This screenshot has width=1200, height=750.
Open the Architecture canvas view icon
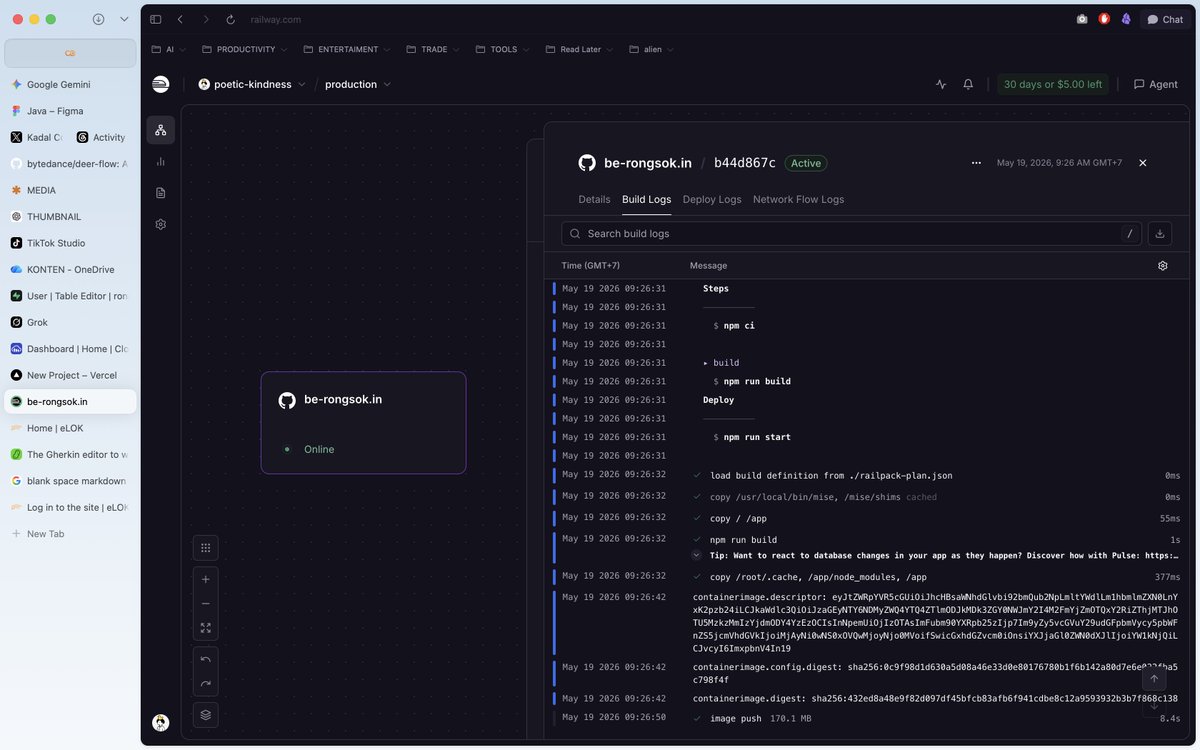point(160,130)
